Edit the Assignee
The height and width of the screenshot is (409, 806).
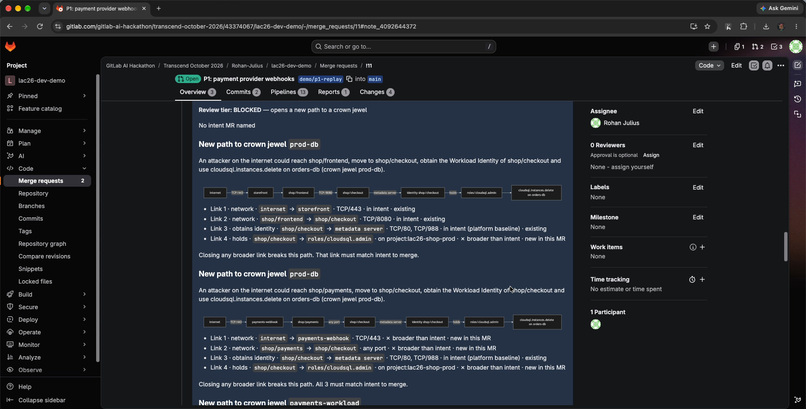click(698, 111)
